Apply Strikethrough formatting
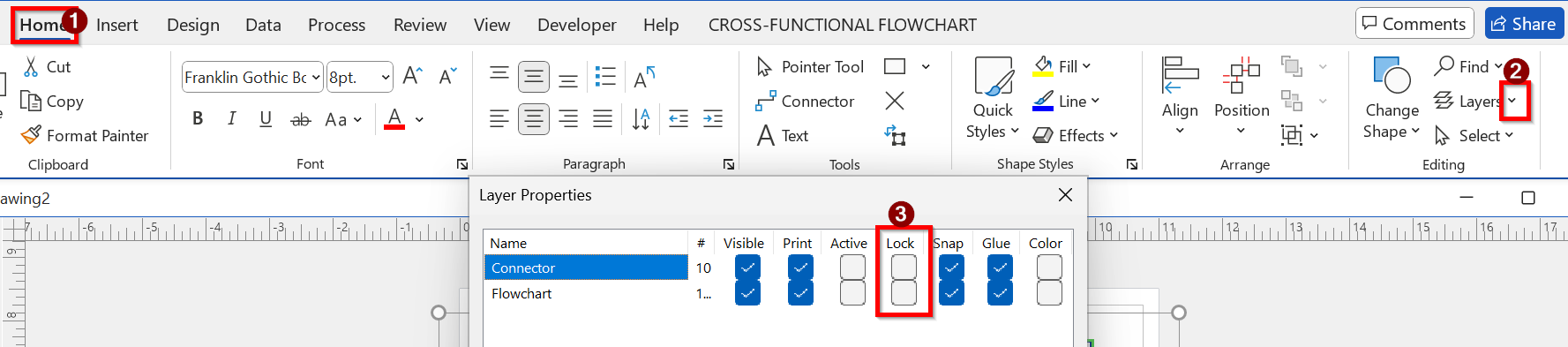This screenshot has width=1568, height=347. [300, 119]
